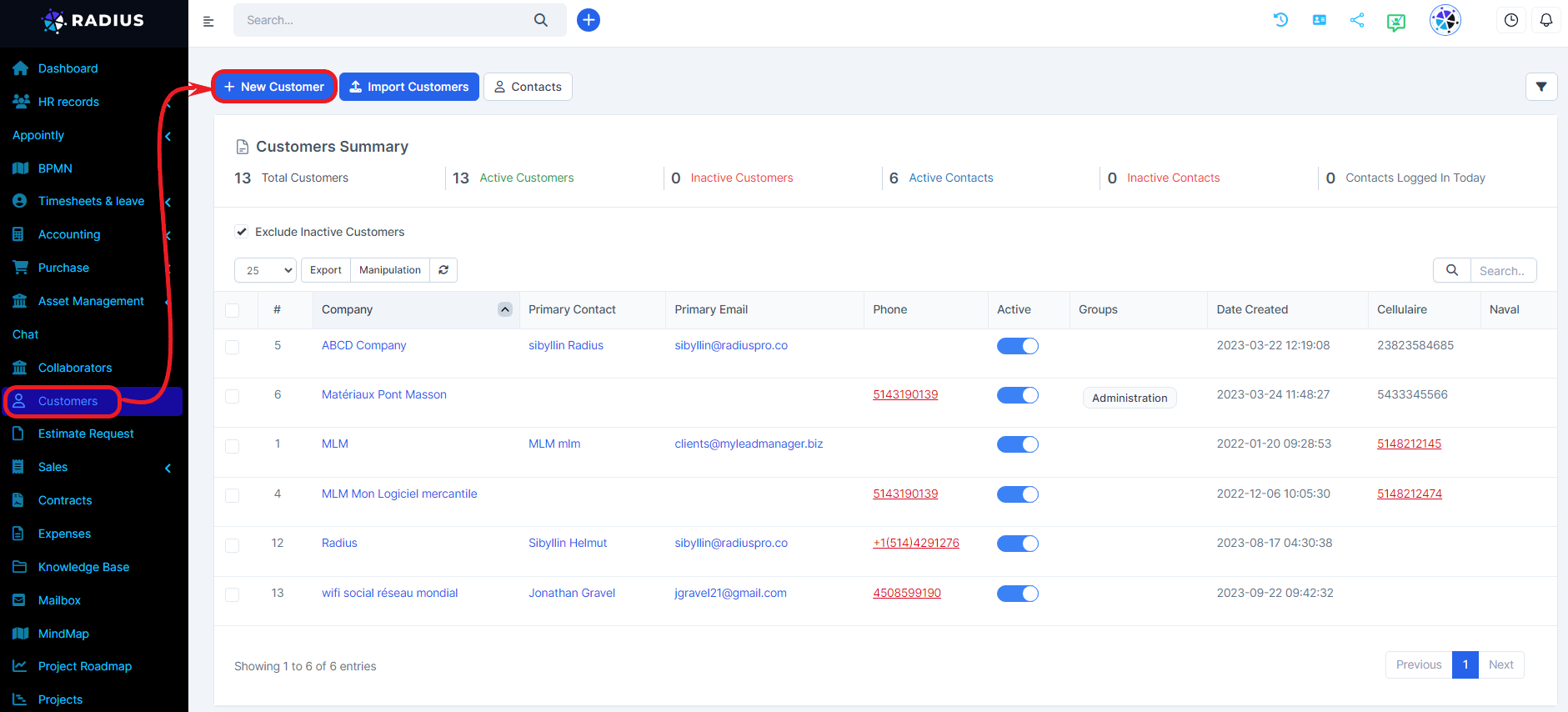Click the search magnifier icon in the top bar
This screenshot has height=712, width=1568.
pos(541,20)
